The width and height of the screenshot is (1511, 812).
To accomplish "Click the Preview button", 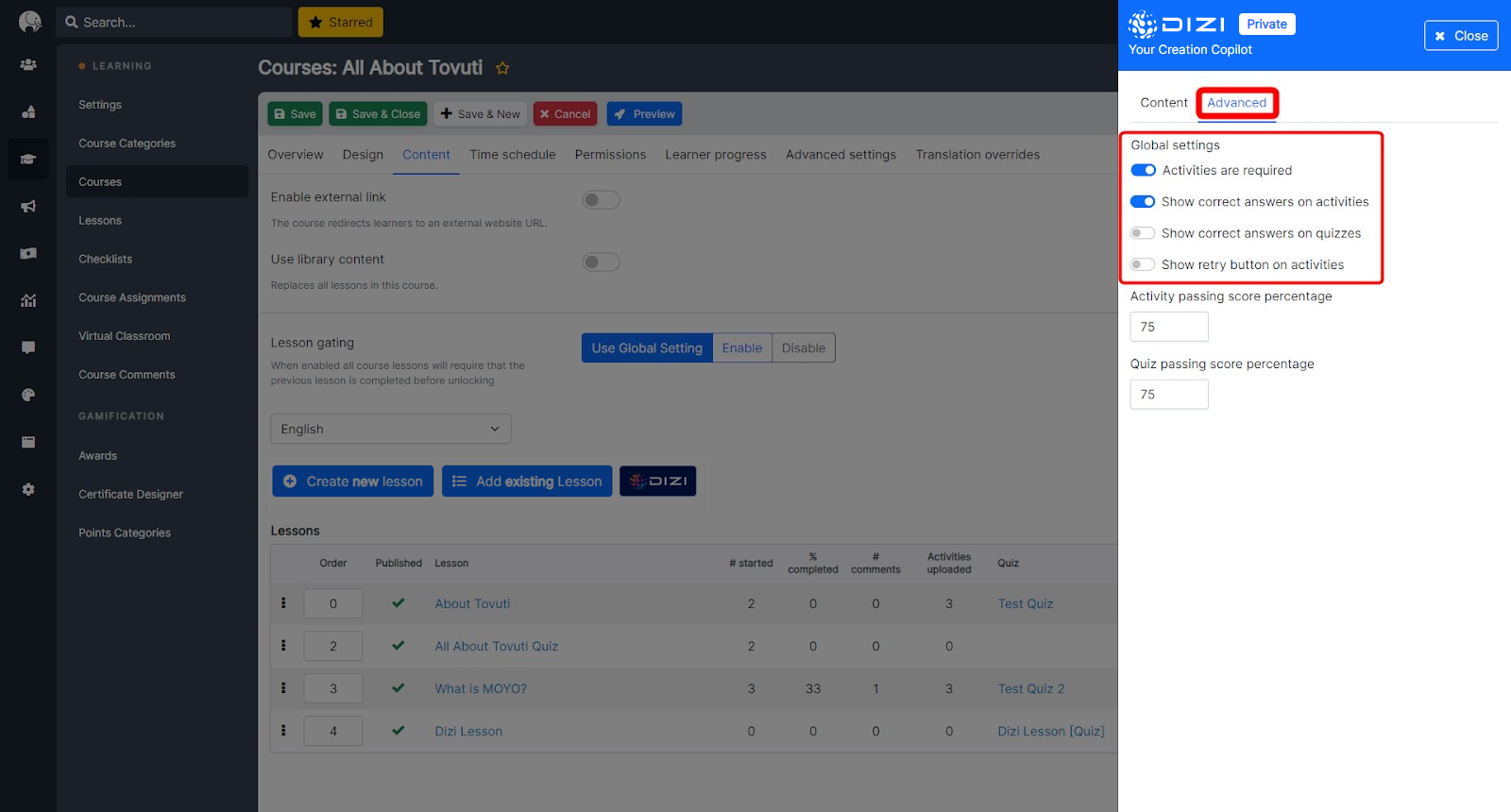I will (644, 114).
